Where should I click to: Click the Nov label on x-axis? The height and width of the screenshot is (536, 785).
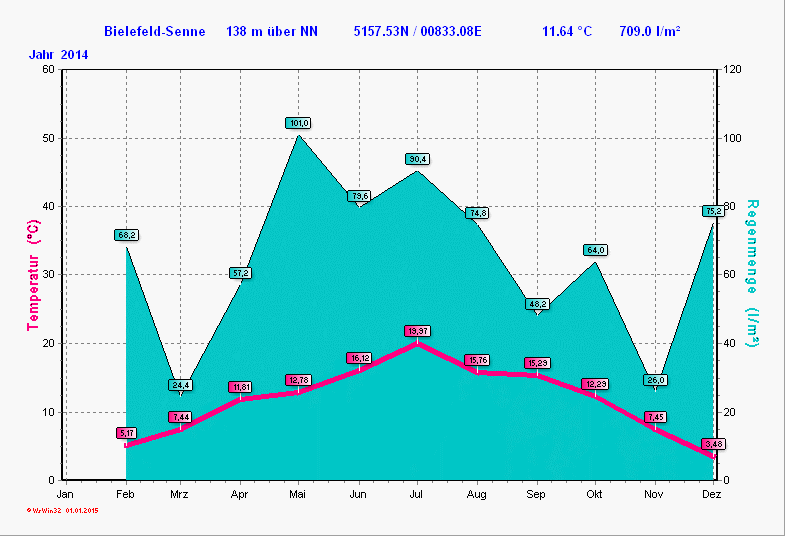[x=654, y=494]
